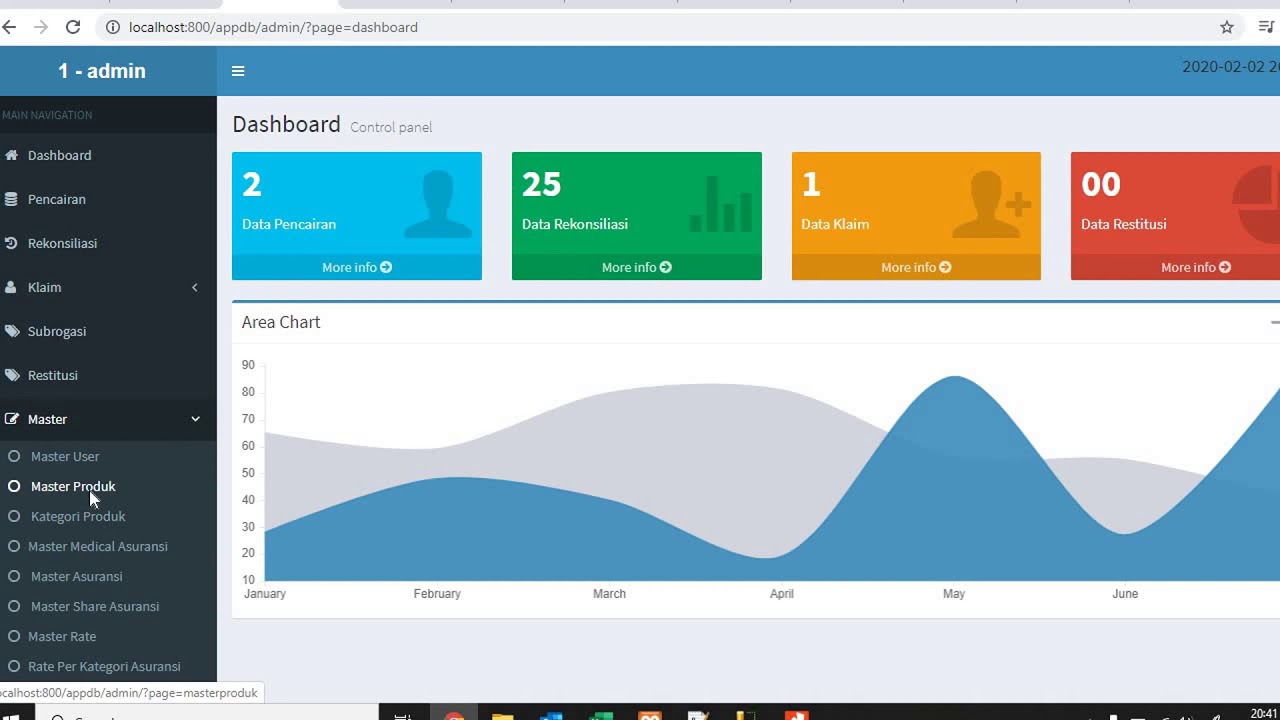Open the browser reading list icon
This screenshot has width=1280, height=720.
pos(1266,27)
